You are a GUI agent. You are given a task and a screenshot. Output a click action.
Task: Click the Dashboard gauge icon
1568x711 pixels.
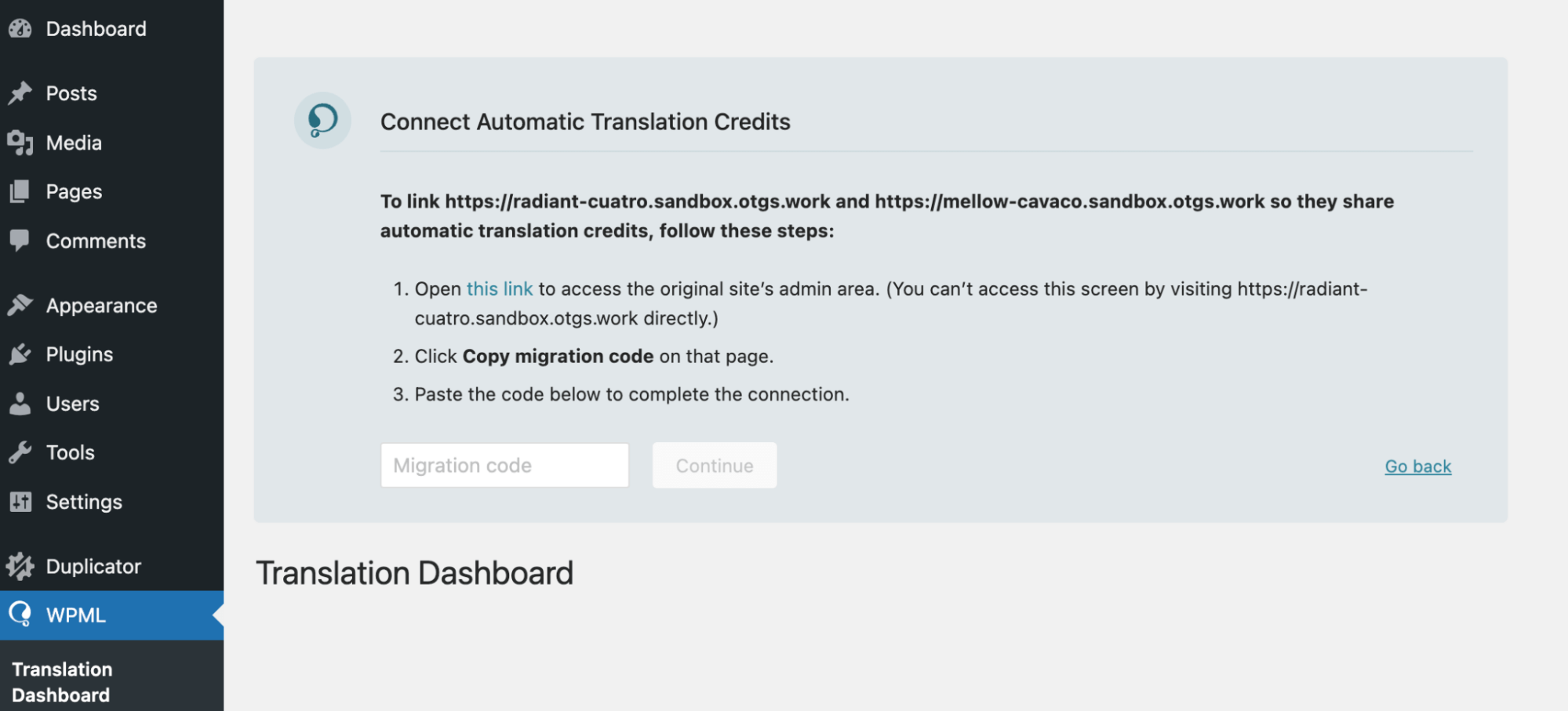tap(20, 29)
